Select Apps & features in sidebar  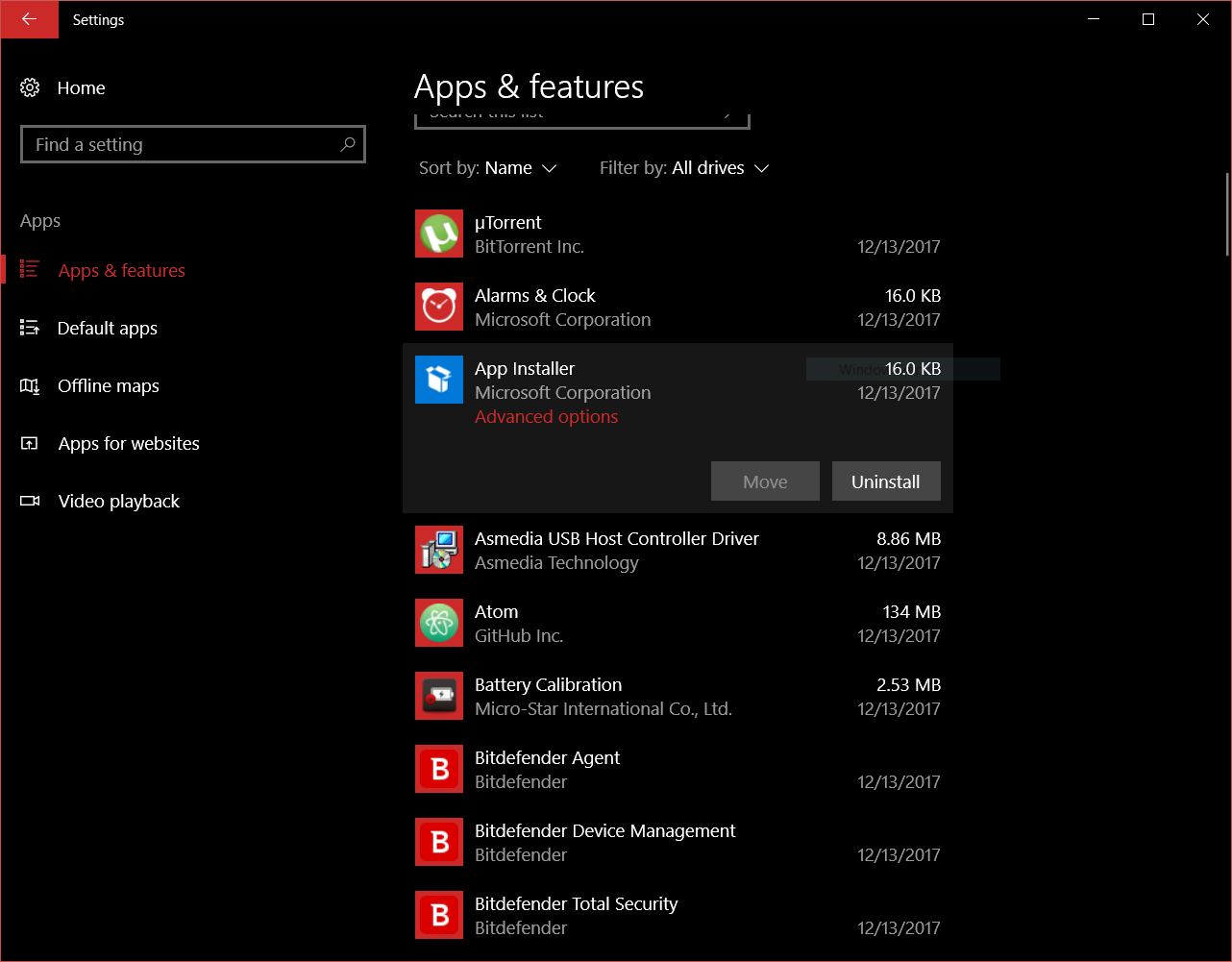pos(122,271)
